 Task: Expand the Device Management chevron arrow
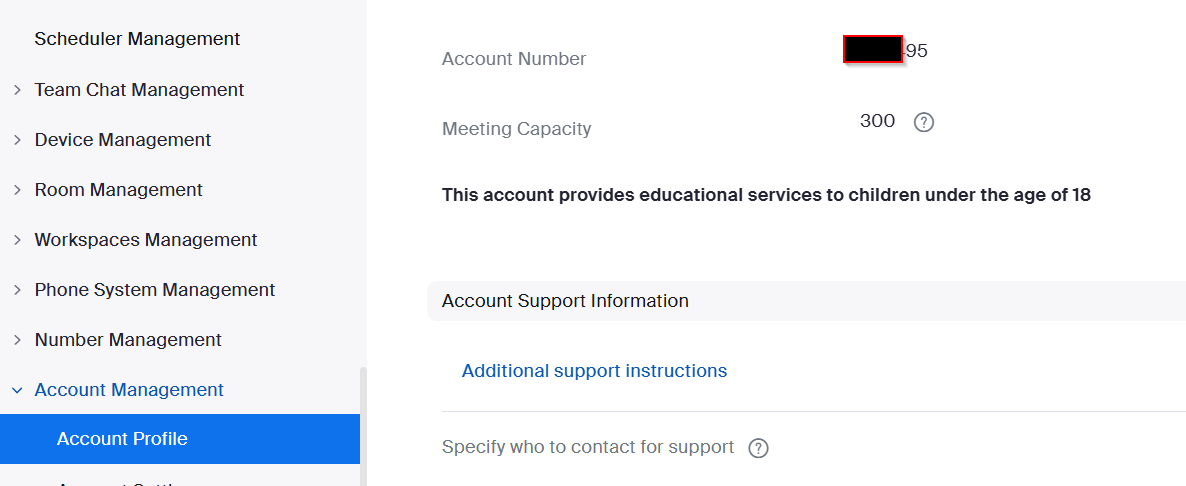pyautogui.click(x=17, y=140)
